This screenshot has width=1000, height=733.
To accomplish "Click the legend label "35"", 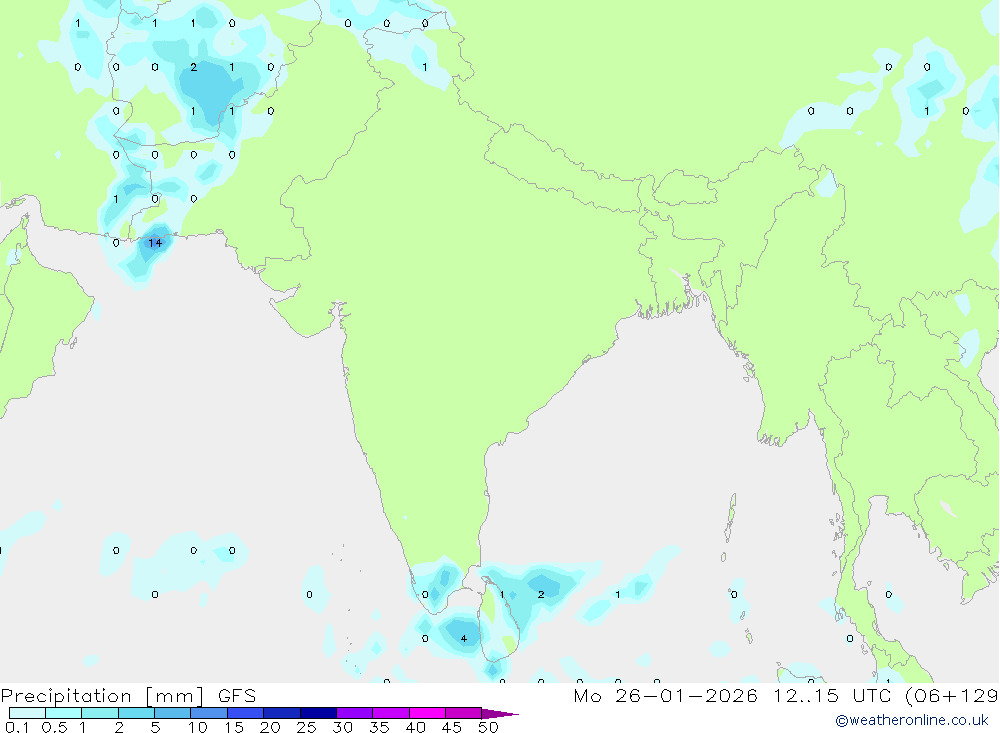I will click(379, 727).
